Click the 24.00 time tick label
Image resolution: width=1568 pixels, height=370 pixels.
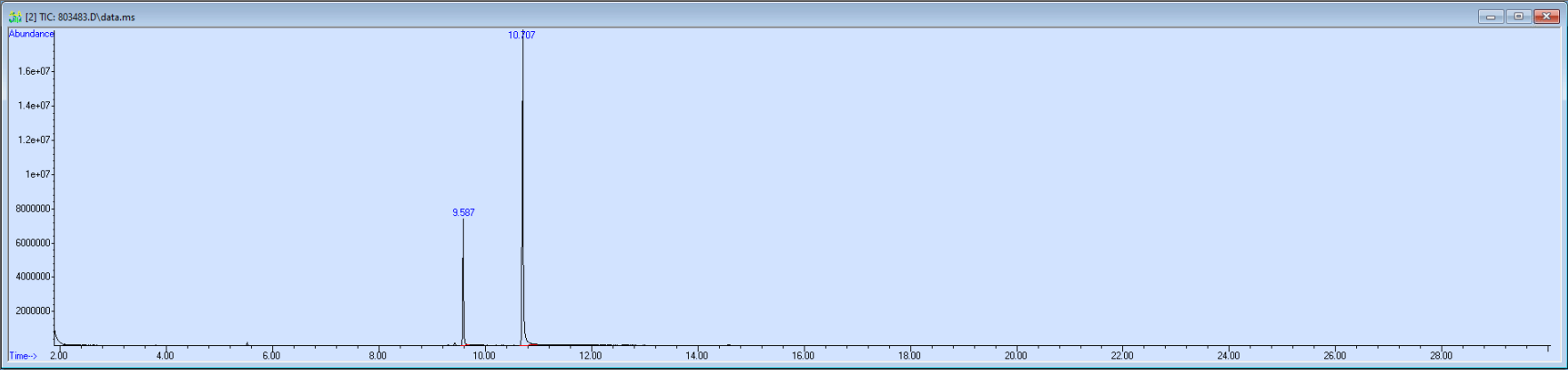(x=1228, y=356)
